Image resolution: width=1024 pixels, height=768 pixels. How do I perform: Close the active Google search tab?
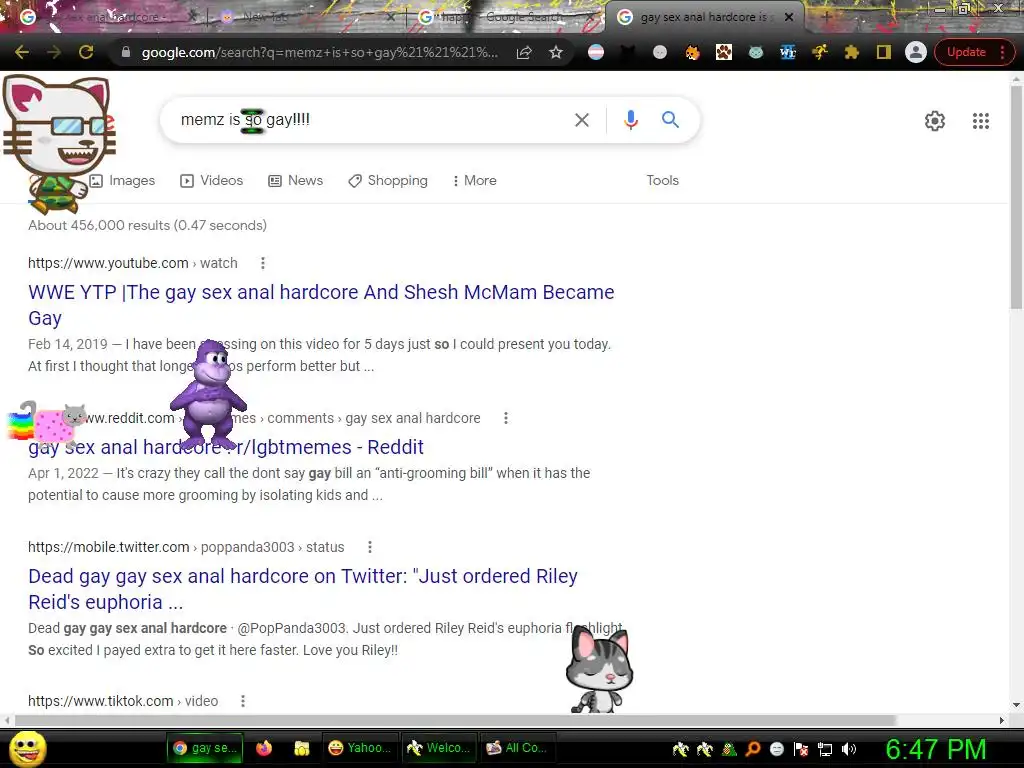(789, 17)
